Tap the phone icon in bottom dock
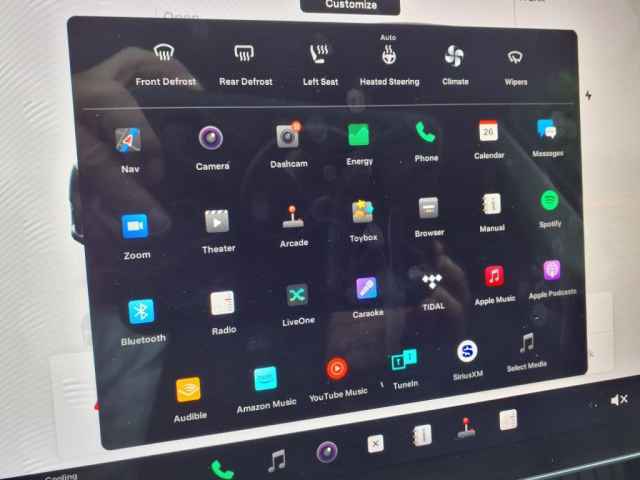This screenshot has width=640, height=480. [222, 469]
